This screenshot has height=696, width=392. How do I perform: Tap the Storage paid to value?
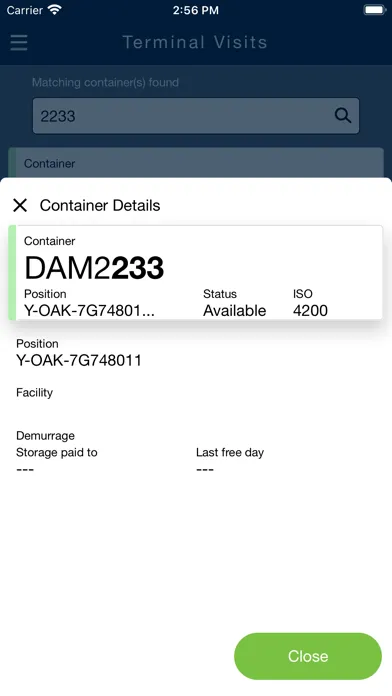25,470
